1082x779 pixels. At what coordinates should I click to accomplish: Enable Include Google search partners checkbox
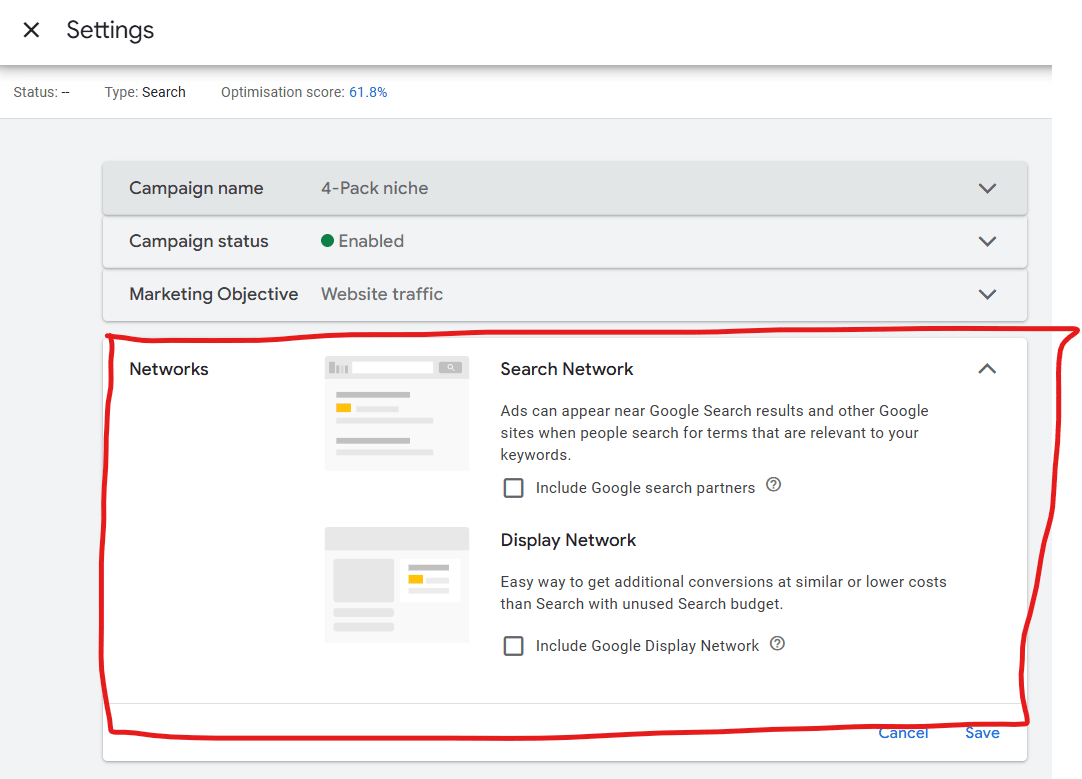(513, 488)
